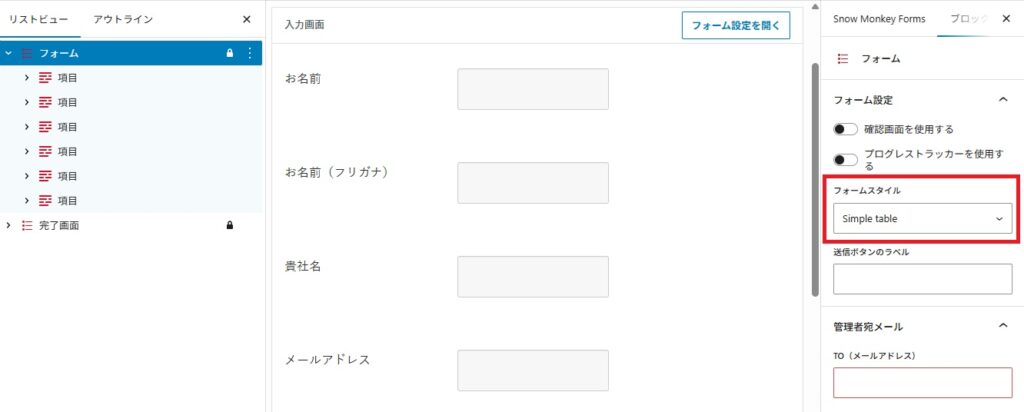Image resolution: width=1024 pixels, height=412 pixels.
Task: Click the 完了画面 block icon
Action: click(x=27, y=226)
